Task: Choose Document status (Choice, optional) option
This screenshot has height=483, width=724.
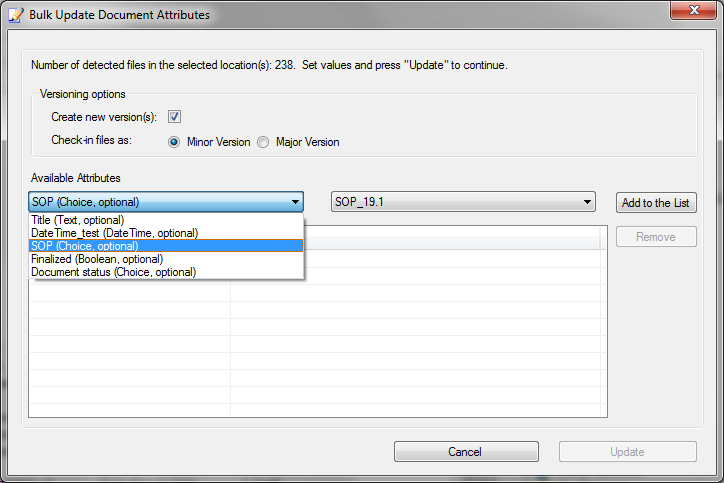Action: tap(166, 272)
